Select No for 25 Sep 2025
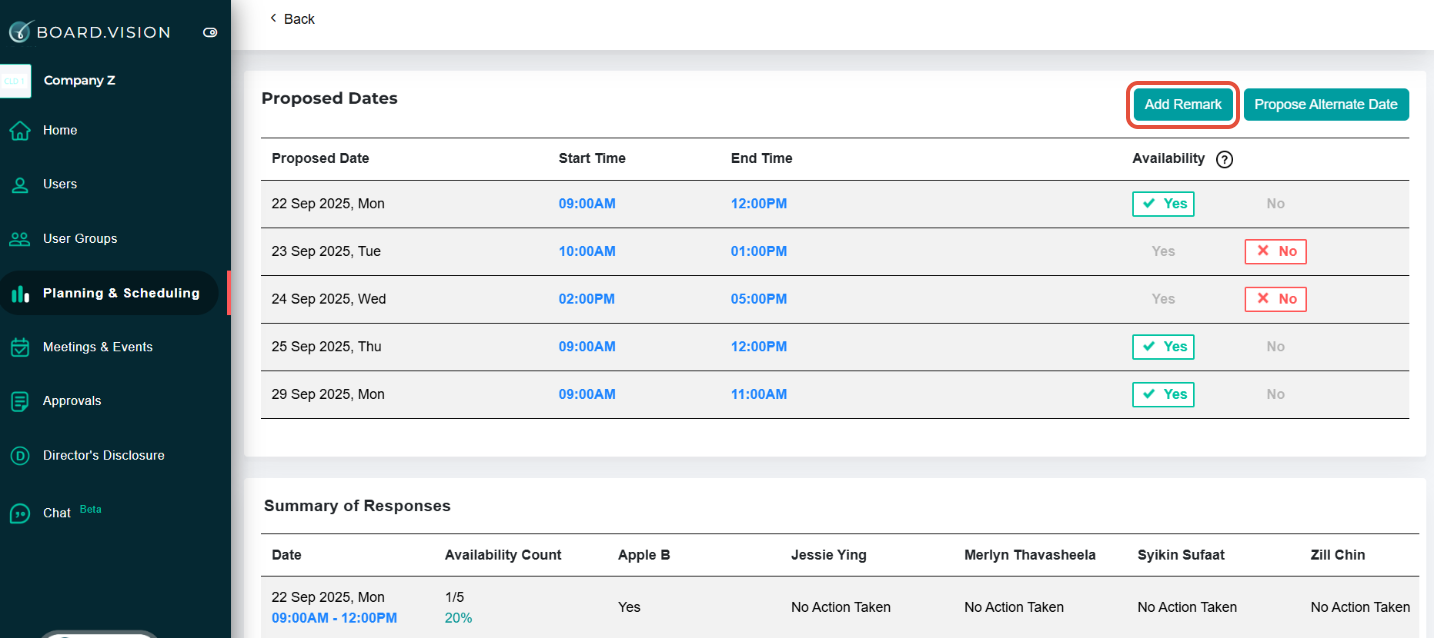The image size is (1434, 638). [x=1275, y=347]
